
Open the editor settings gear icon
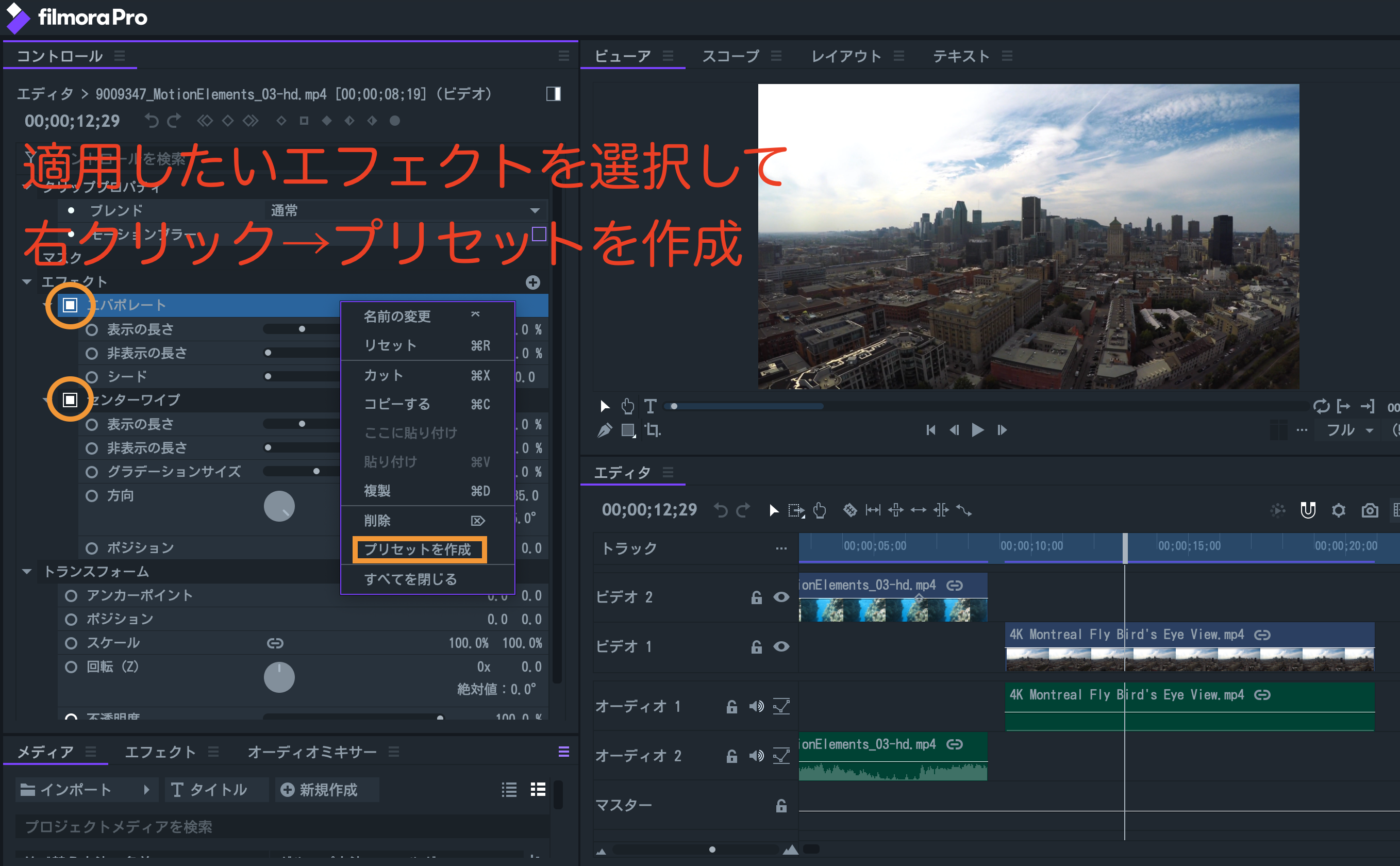1339,510
